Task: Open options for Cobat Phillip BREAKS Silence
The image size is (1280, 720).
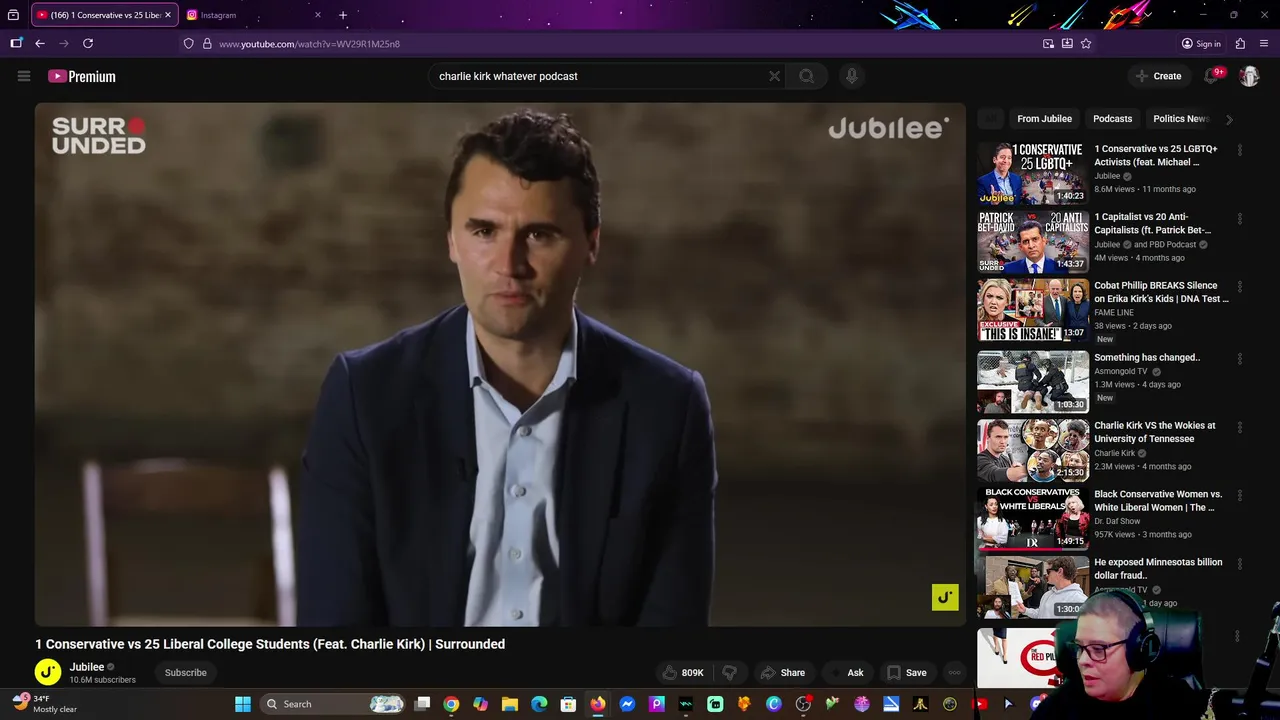Action: (1240, 287)
